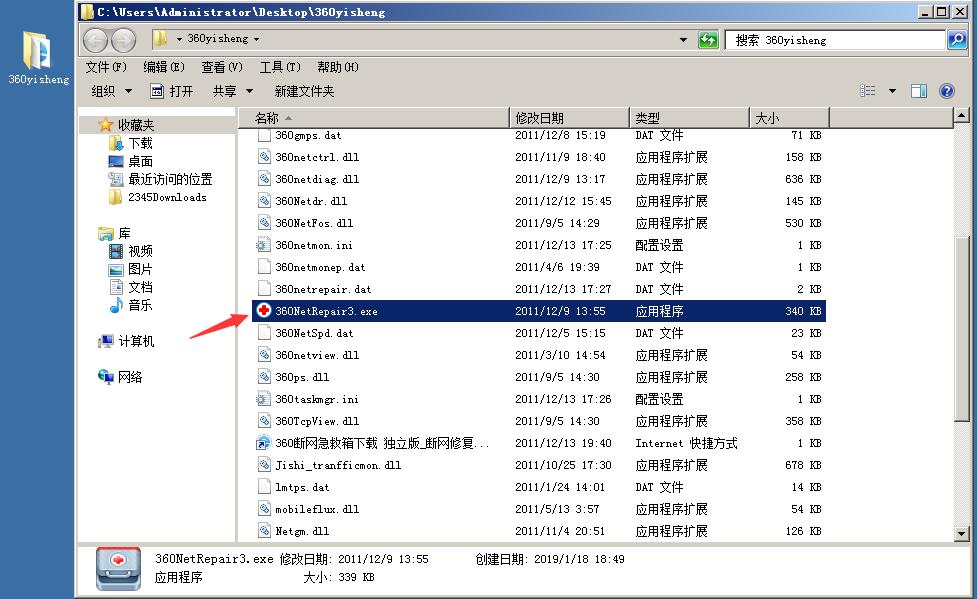
Task: Click the Back navigation arrow button
Action: click(x=95, y=41)
